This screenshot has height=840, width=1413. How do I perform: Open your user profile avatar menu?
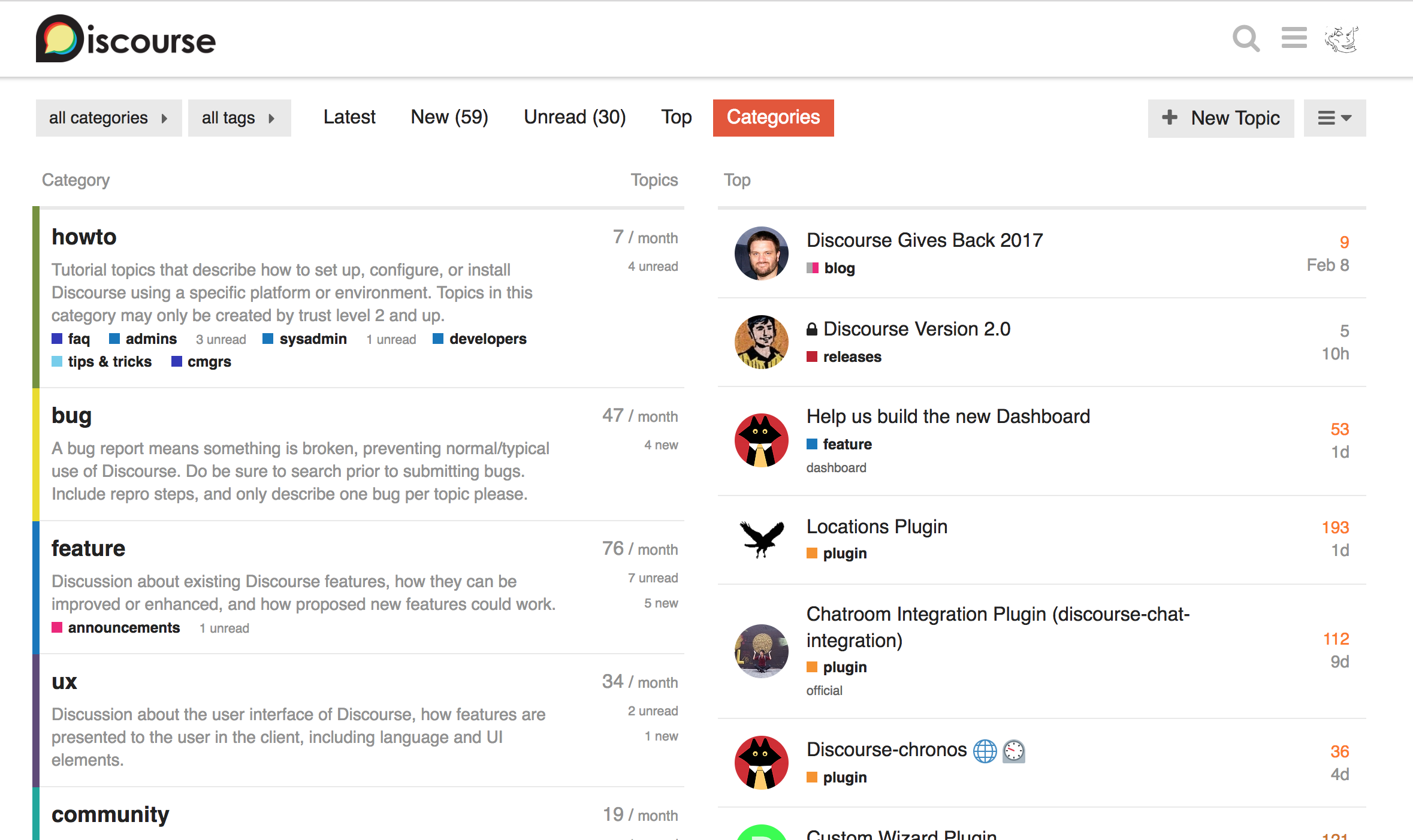click(x=1342, y=38)
